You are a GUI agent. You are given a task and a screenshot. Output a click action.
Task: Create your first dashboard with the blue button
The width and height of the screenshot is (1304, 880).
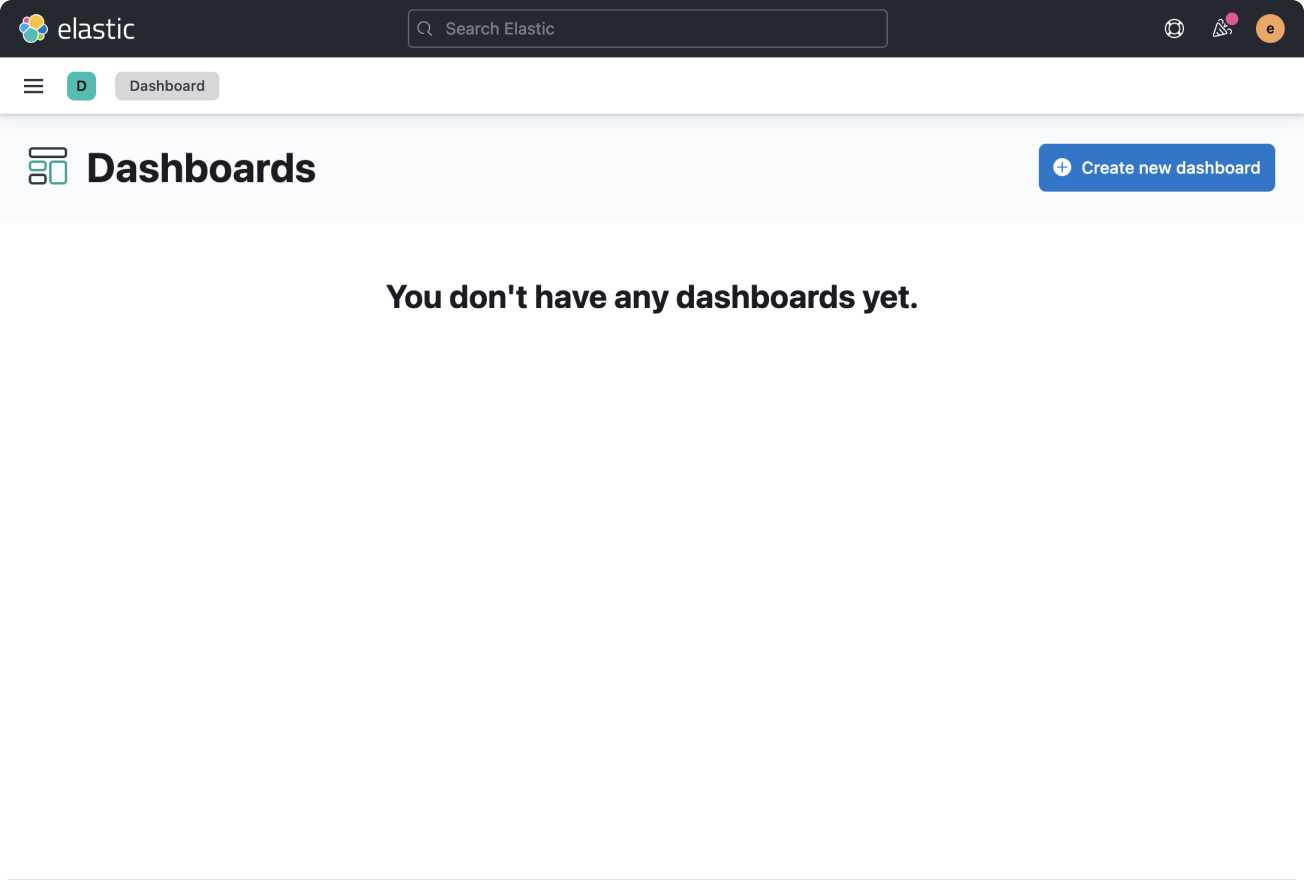pos(1156,167)
